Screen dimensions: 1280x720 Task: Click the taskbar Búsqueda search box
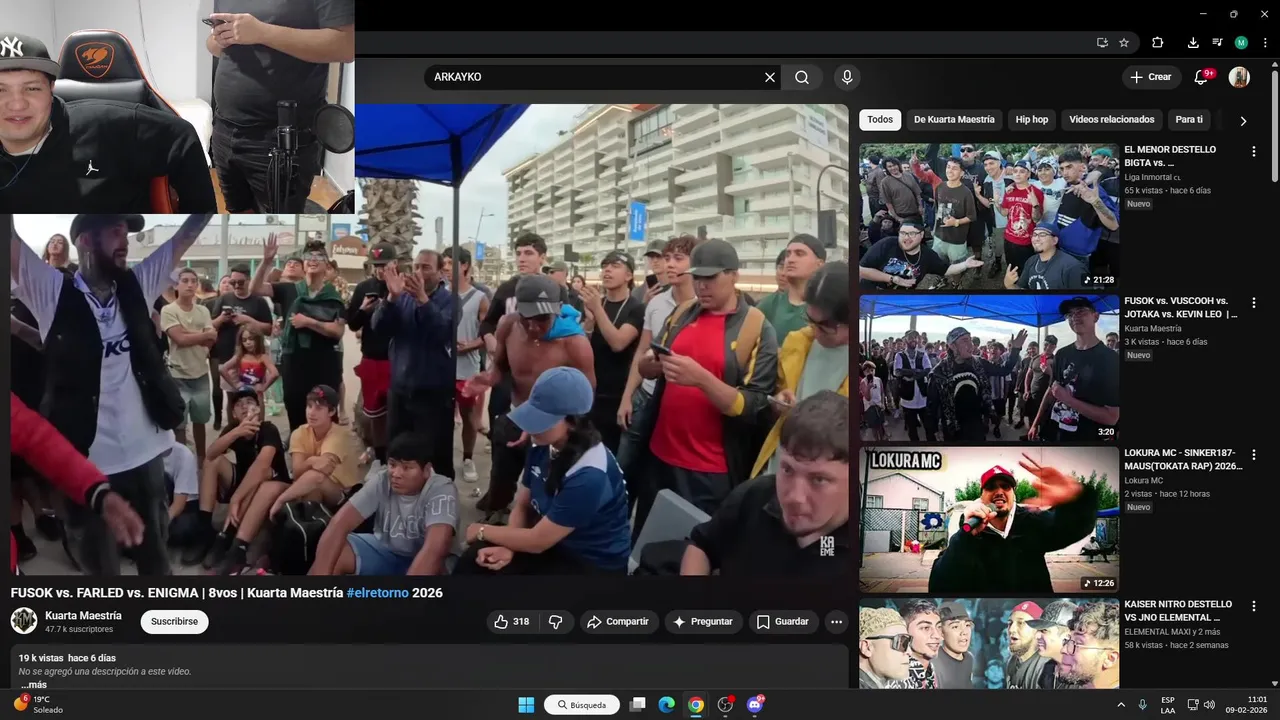click(582, 705)
